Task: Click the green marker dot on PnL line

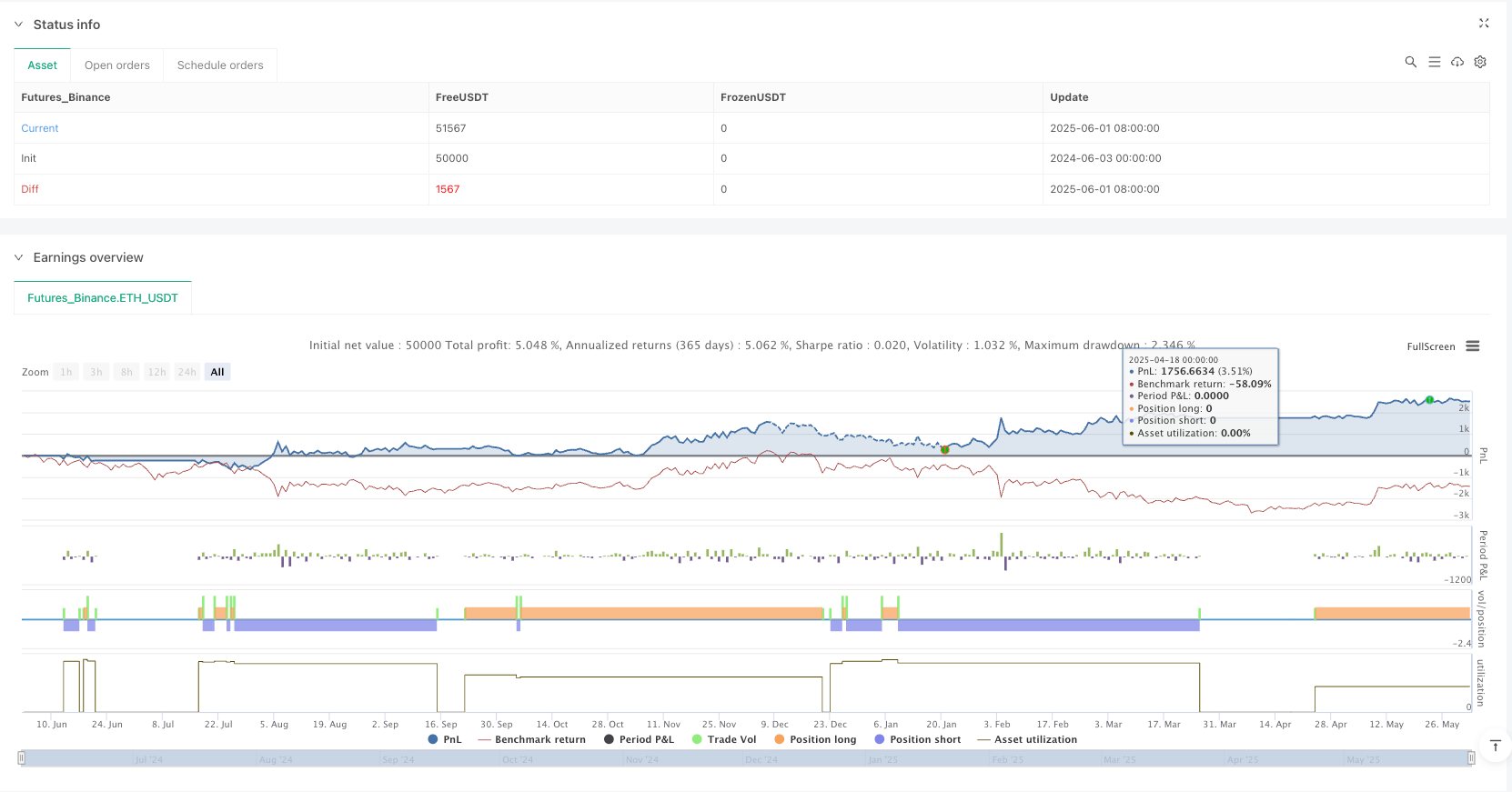Action: point(1429,400)
